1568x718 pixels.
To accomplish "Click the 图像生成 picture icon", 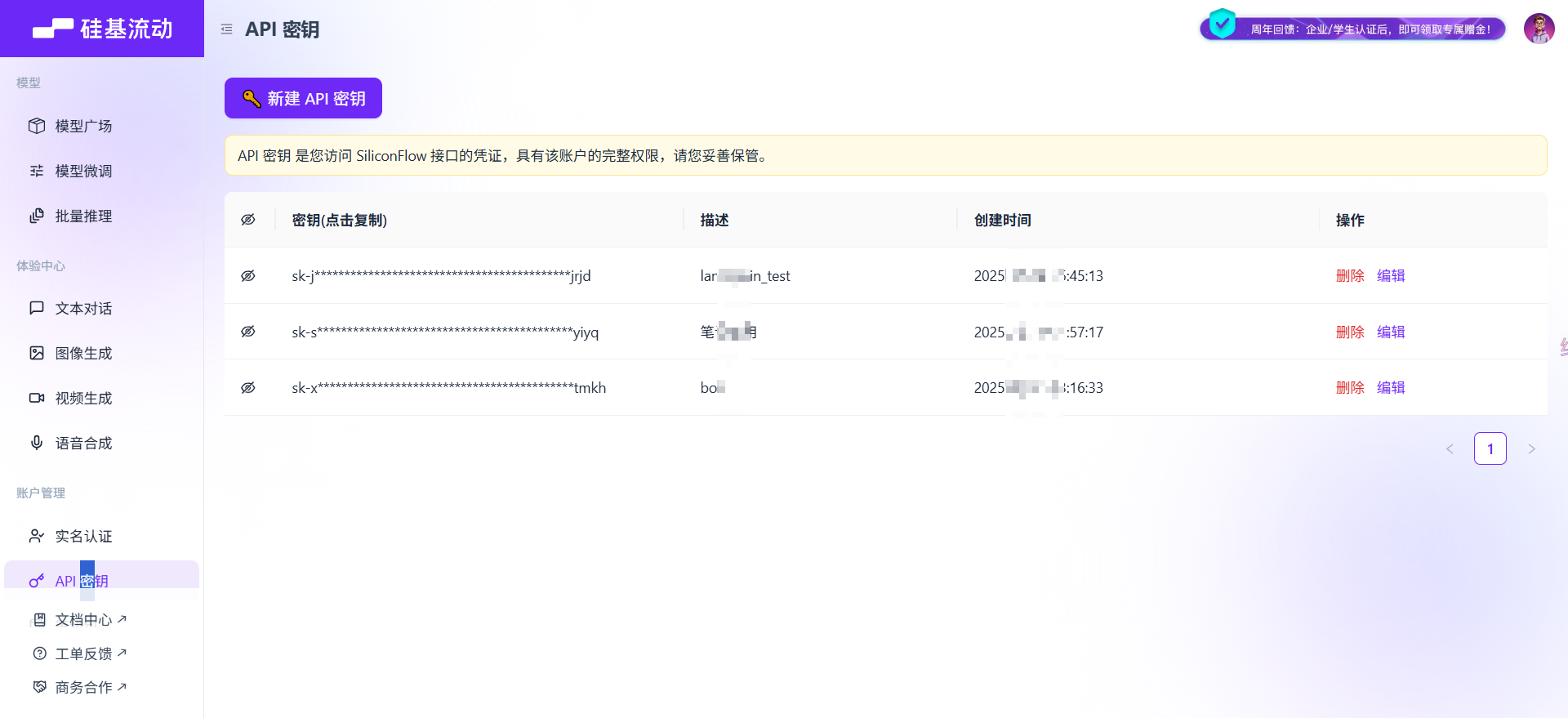I will pos(37,353).
